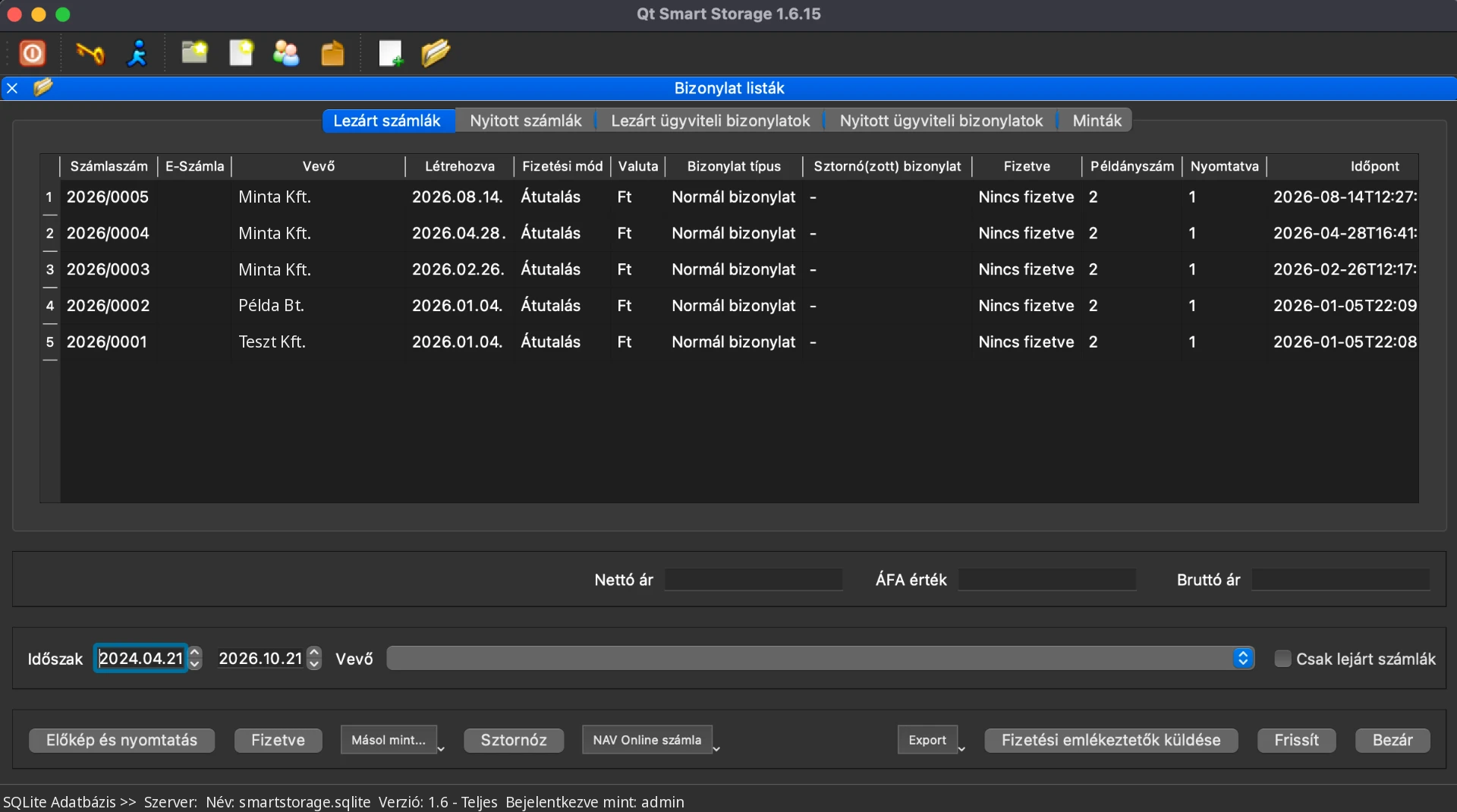Click the blue running man icon
Viewport: 1457px width, 812px height.
pyautogui.click(x=137, y=53)
